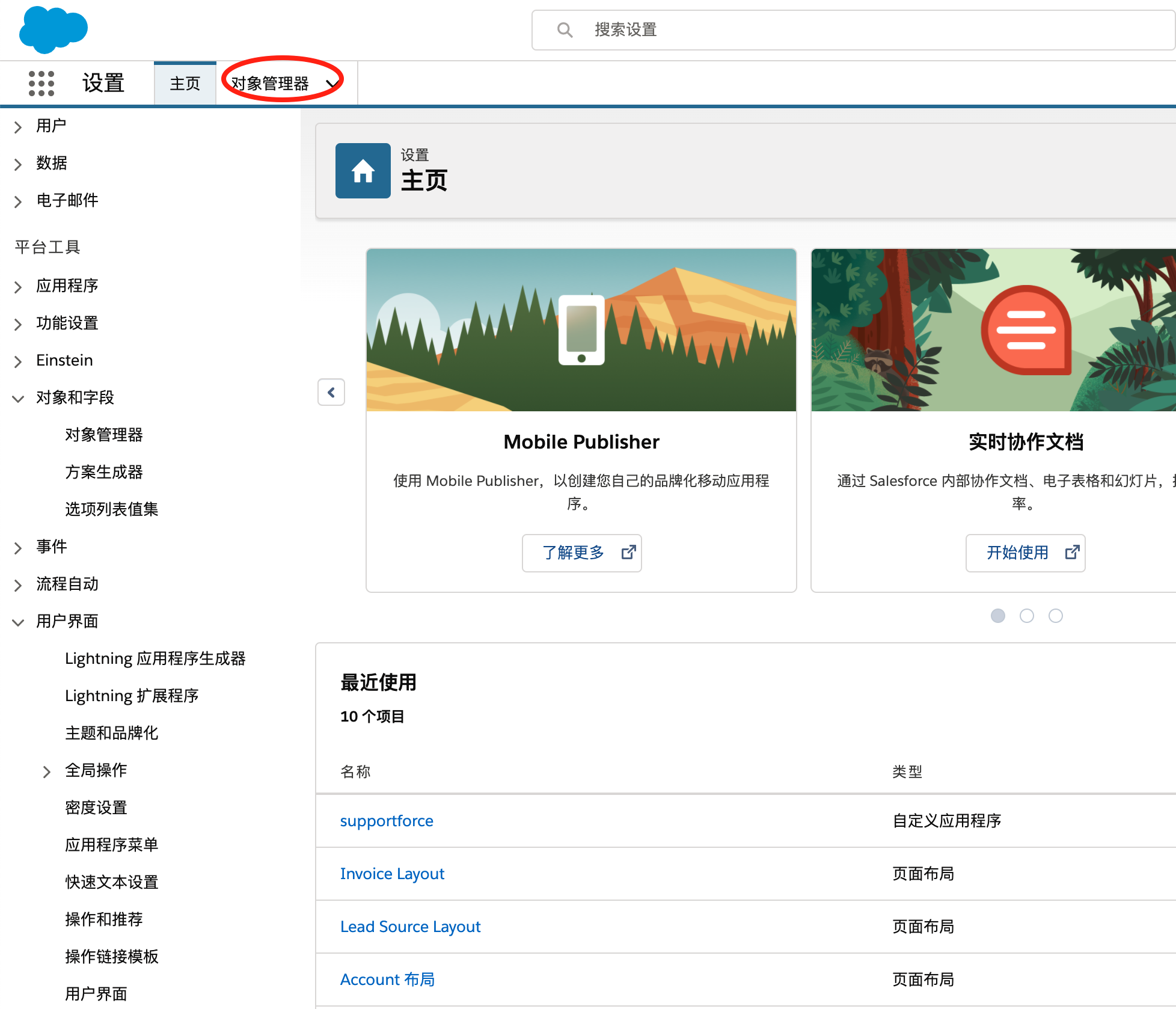Open 对象管理器 in the sidebar tree

(x=104, y=434)
